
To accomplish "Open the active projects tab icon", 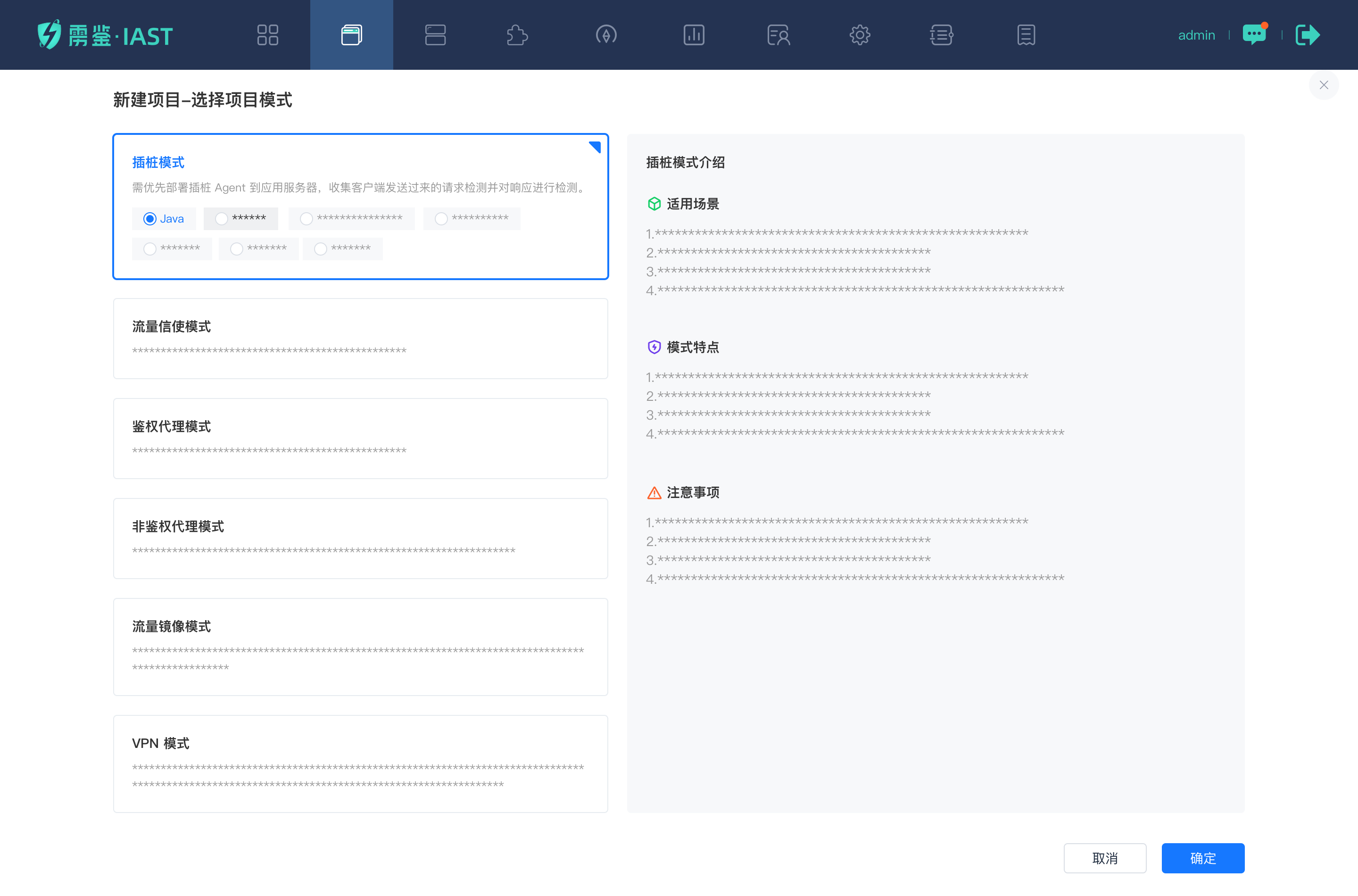I will pyautogui.click(x=351, y=35).
